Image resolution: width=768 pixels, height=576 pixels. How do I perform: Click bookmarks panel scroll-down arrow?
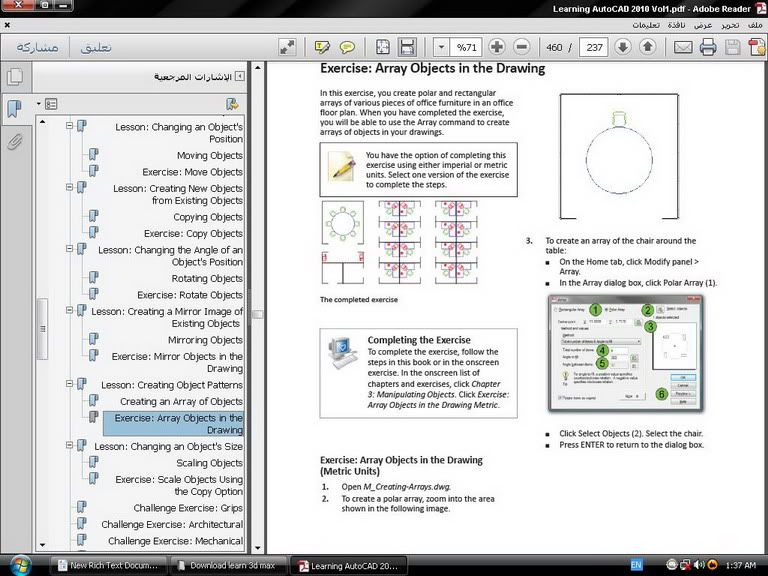(43, 545)
